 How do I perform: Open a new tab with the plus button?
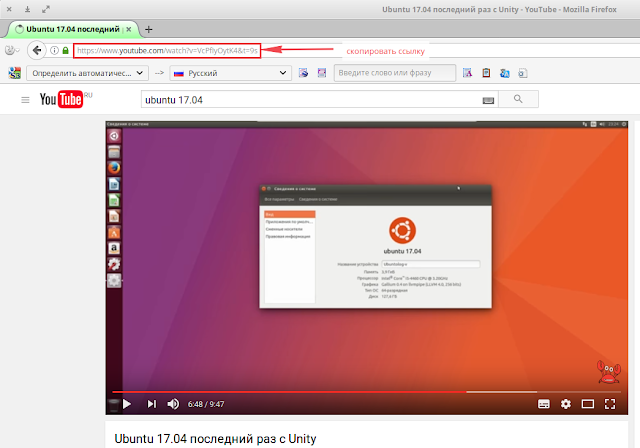pos(149,29)
